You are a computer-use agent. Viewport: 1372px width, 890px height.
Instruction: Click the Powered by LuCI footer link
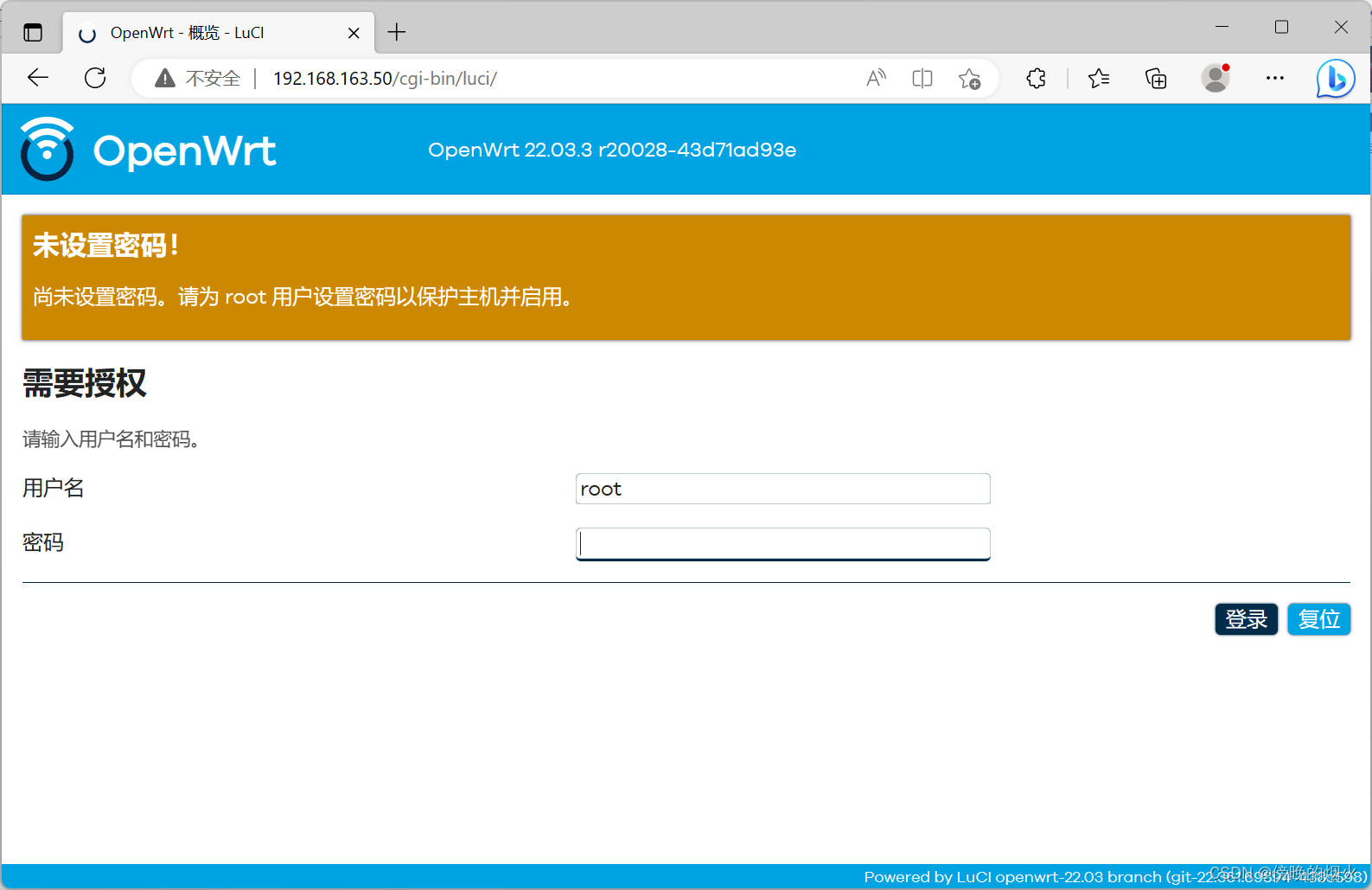tap(1115, 877)
